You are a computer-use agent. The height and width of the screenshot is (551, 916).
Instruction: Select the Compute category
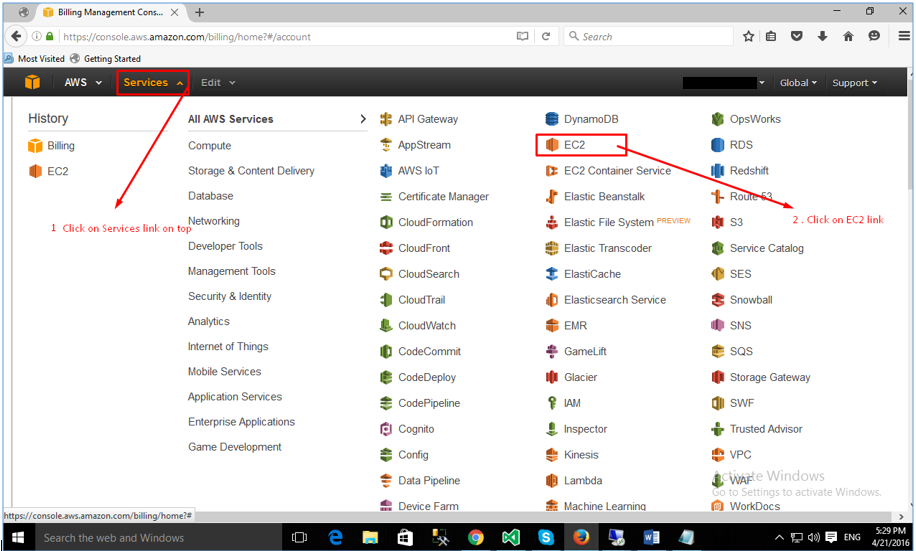pos(210,145)
